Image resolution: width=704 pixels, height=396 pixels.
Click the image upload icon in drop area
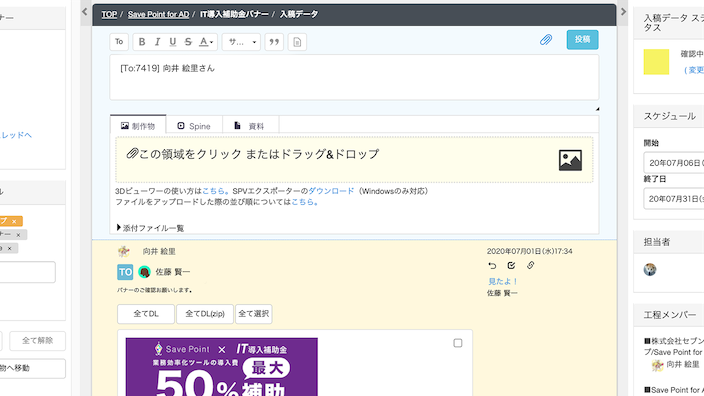tap(570, 160)
